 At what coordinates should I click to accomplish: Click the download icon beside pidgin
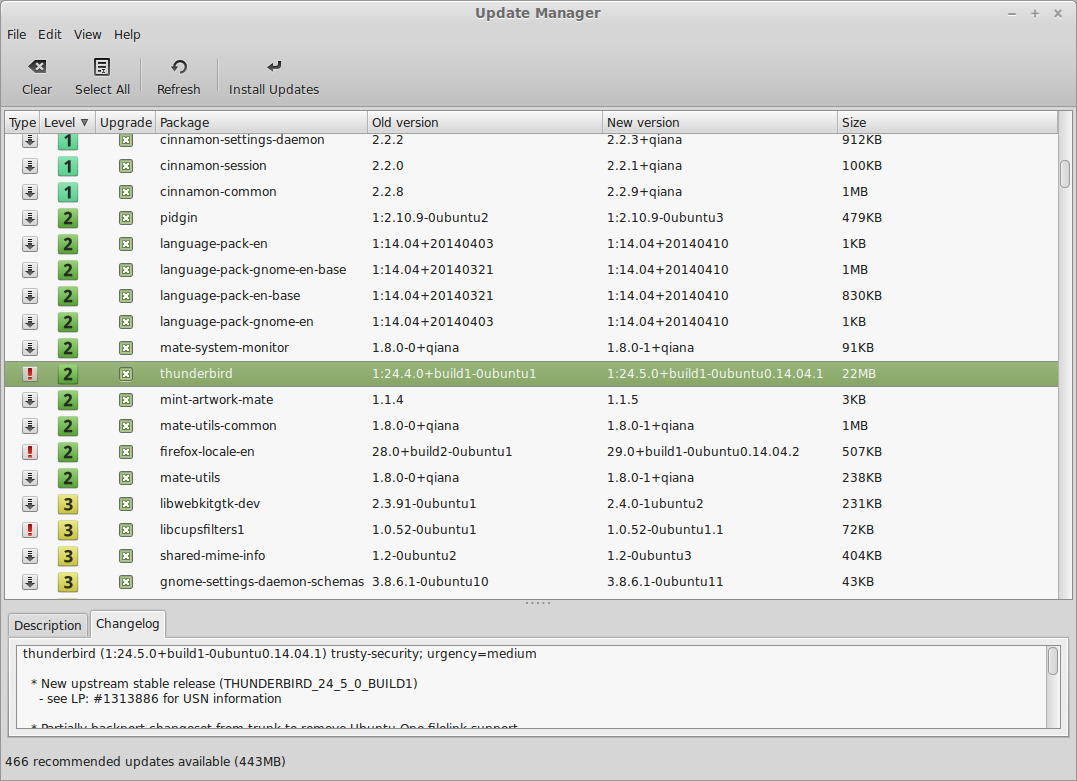coord(29,218)
